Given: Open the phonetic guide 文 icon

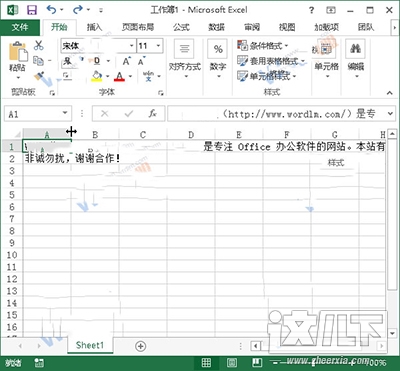Looking at the screenshot, I should [x=148, y=76].
